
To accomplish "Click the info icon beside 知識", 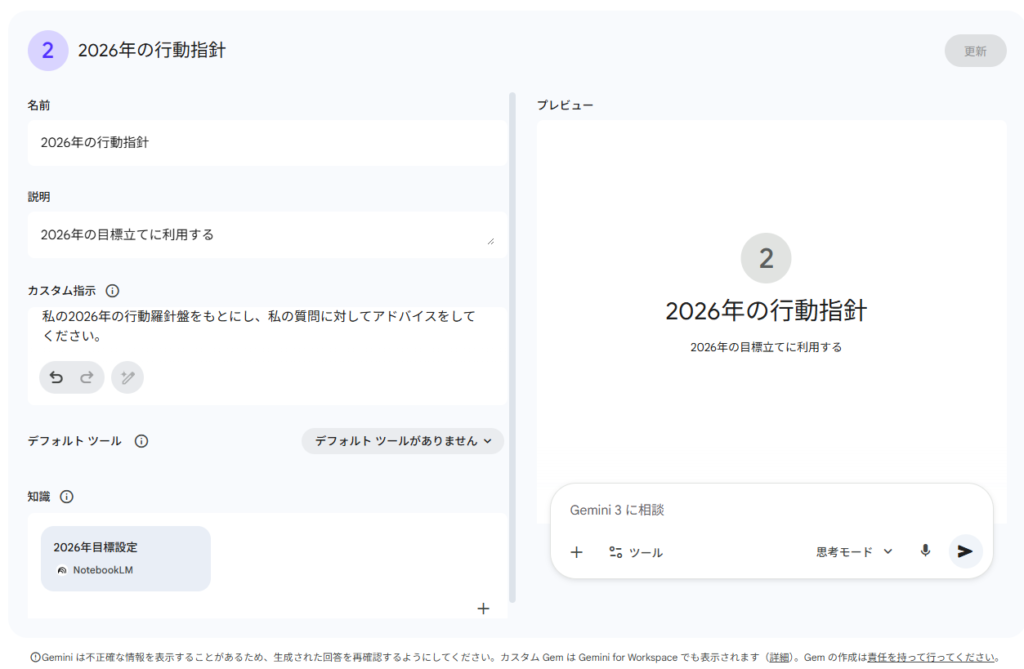I will pyautogui.click(x=67, y=497).
